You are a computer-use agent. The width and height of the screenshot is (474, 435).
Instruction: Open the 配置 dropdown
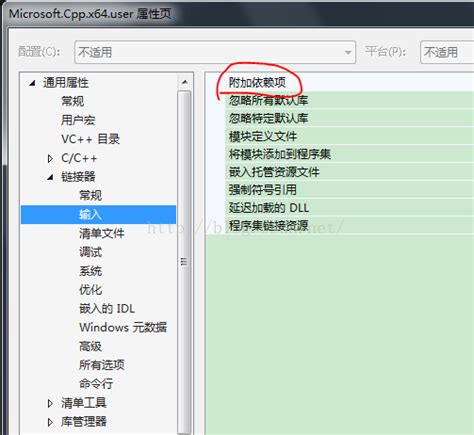pyautogui.click(x=215, y=52)
